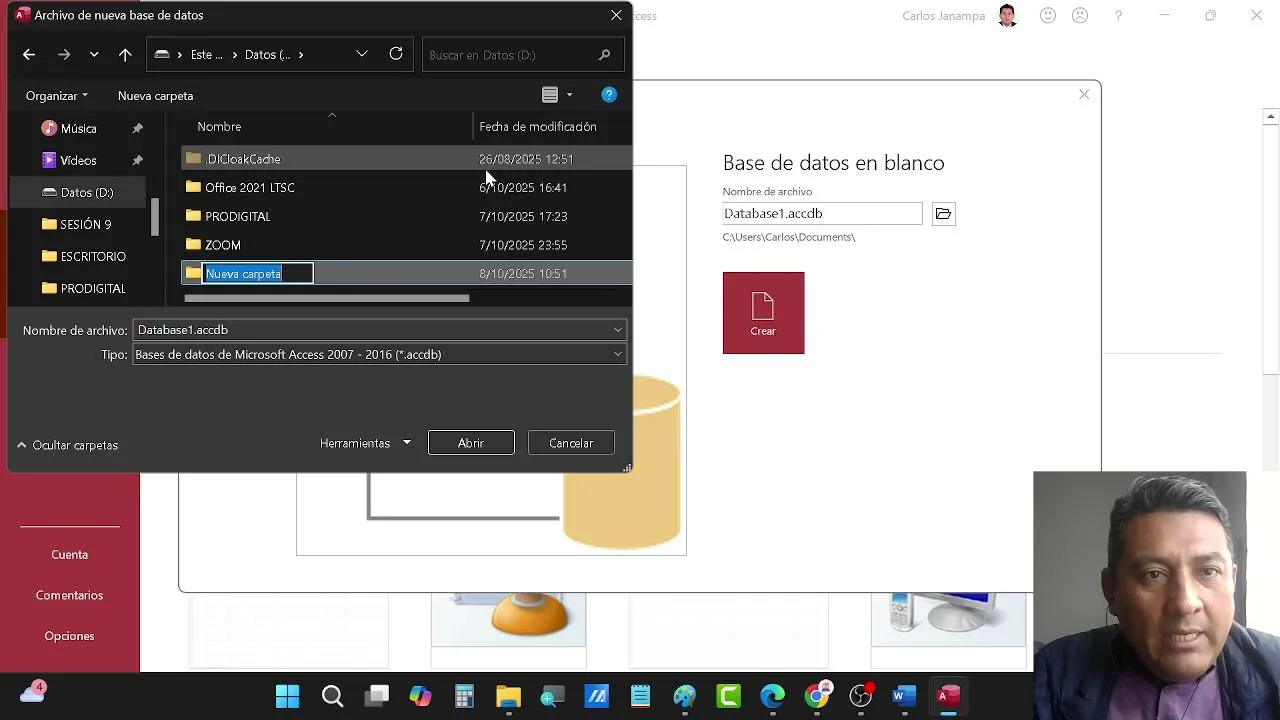Image resolution: width=1280 pixels, height=720 pixels.
Task: Select PRODIGITAL folder in file list
Action: pos(406,216)
